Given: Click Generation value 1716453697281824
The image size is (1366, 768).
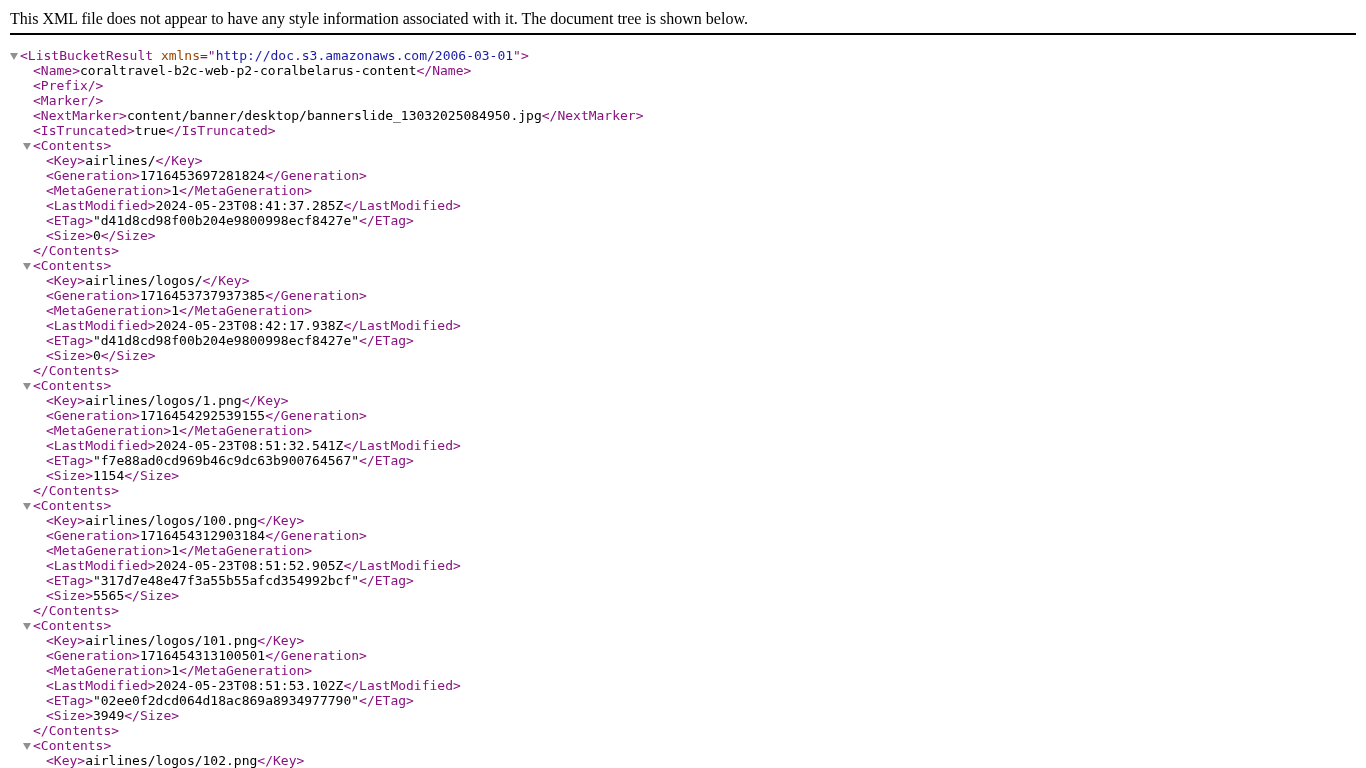Looking at the screenshot, I should (202, 176).
